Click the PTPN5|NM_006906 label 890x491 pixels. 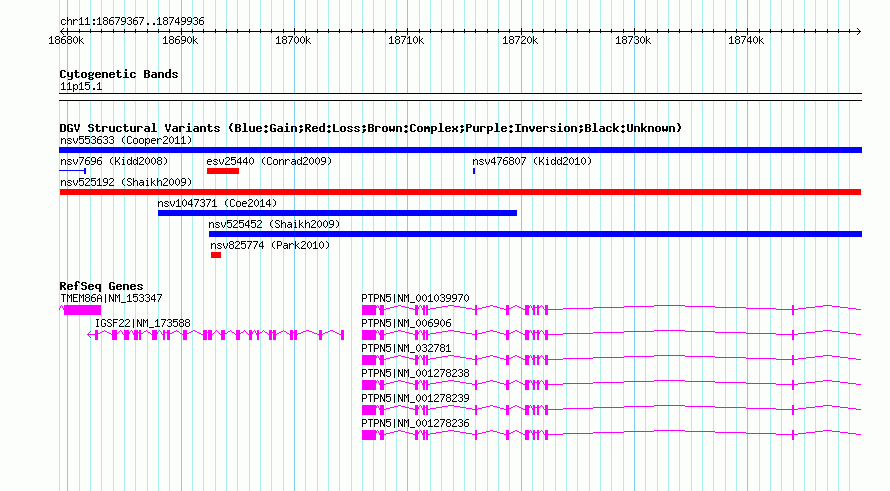click(406, 323)
